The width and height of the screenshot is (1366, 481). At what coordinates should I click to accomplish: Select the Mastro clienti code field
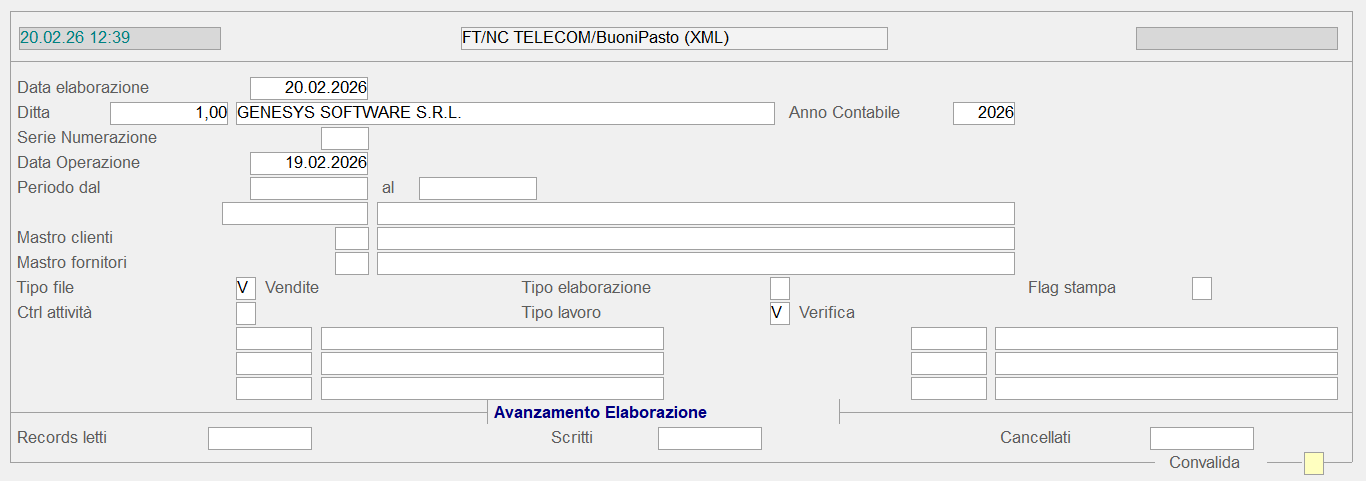(352, 238)
